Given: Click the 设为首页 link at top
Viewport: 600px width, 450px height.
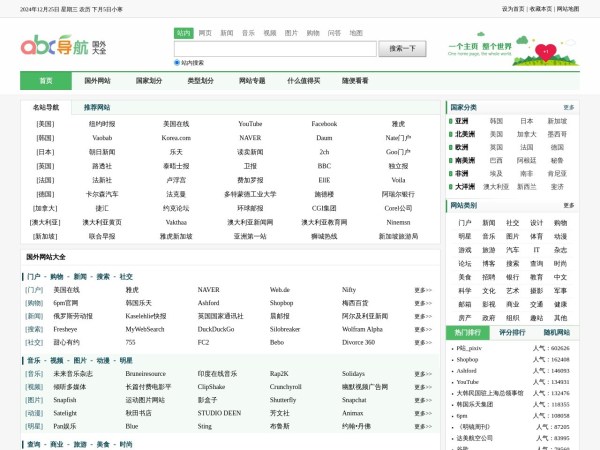Looking at the screenshot, I should (513, 8).
